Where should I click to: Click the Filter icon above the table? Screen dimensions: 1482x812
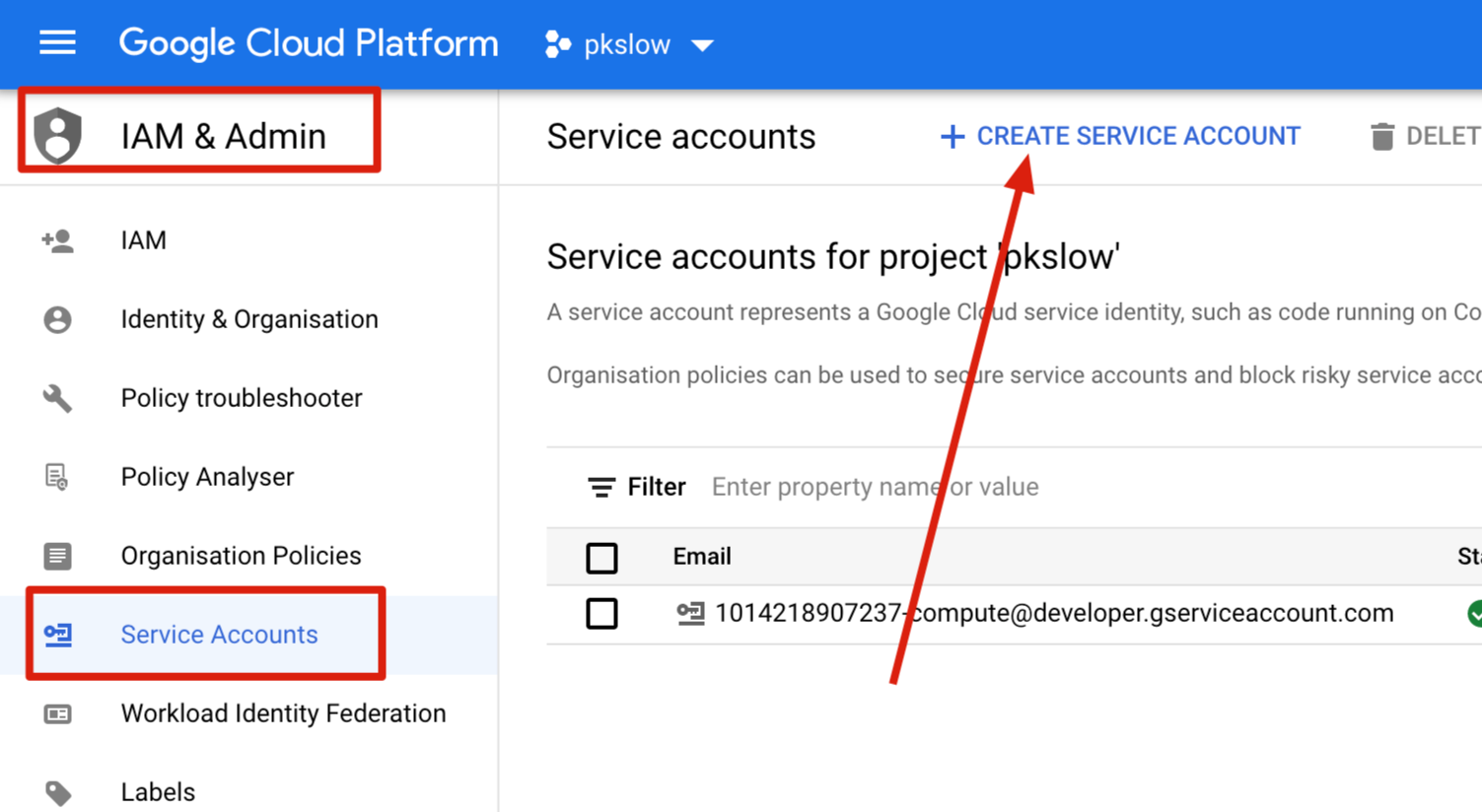(x=602, y=486)
